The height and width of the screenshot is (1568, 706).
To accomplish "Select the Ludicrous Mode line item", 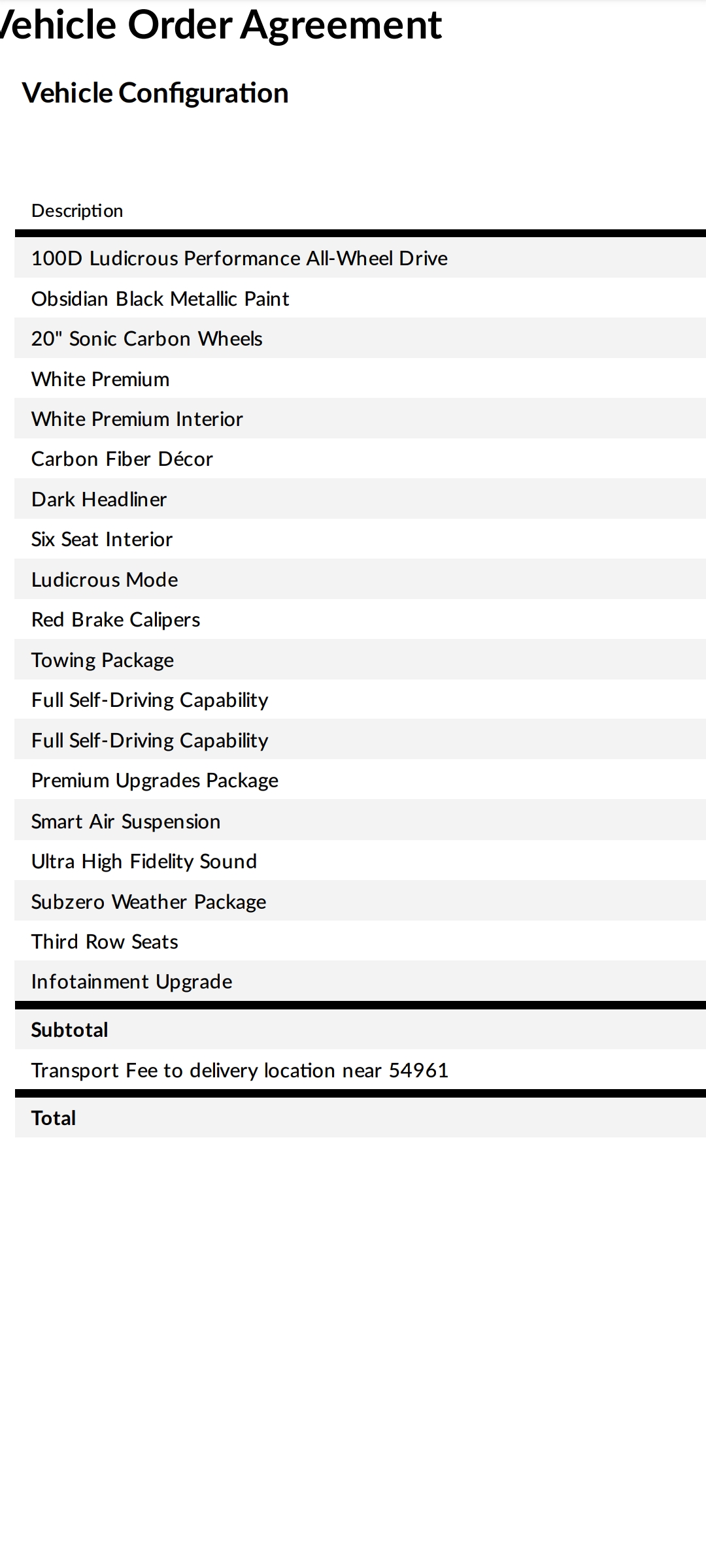I will coord(105,580).
